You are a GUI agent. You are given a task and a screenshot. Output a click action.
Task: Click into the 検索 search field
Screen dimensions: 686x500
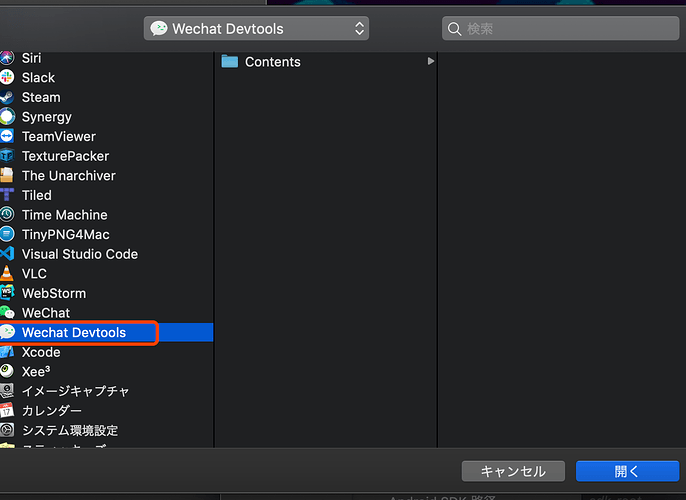click(560, 28)
